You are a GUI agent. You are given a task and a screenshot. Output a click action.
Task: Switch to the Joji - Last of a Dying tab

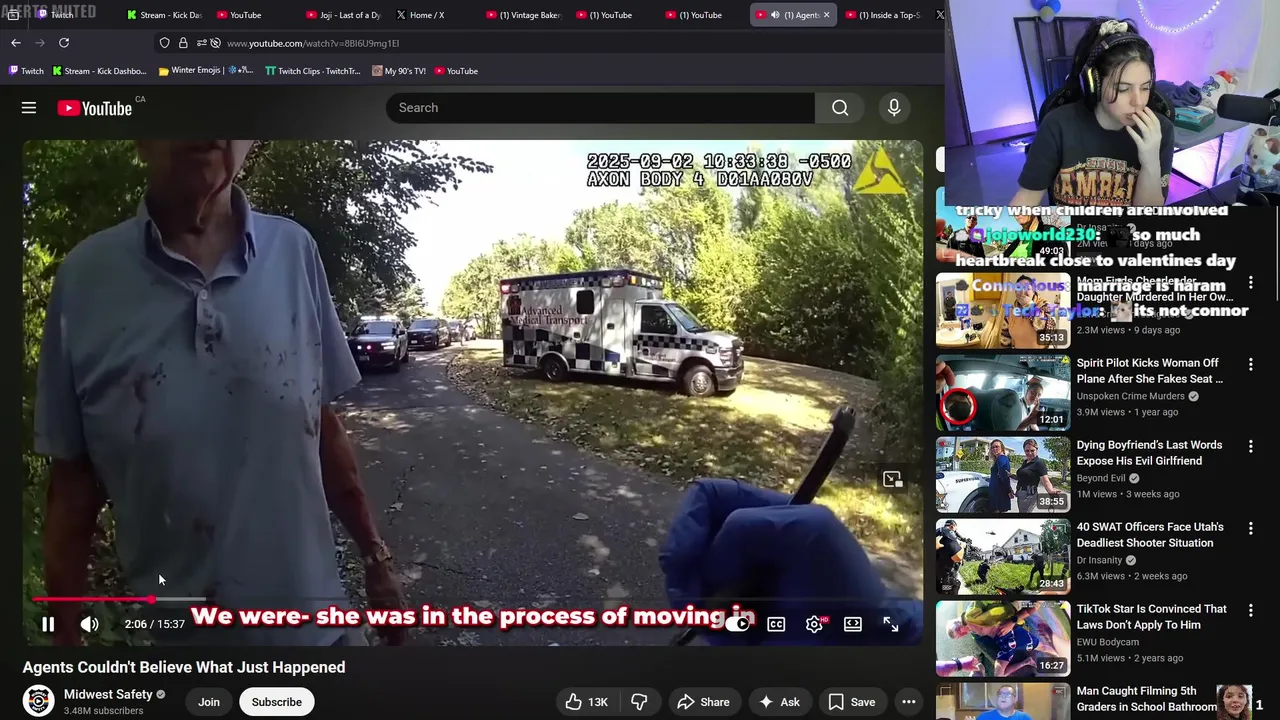click(x=345, y=15)
